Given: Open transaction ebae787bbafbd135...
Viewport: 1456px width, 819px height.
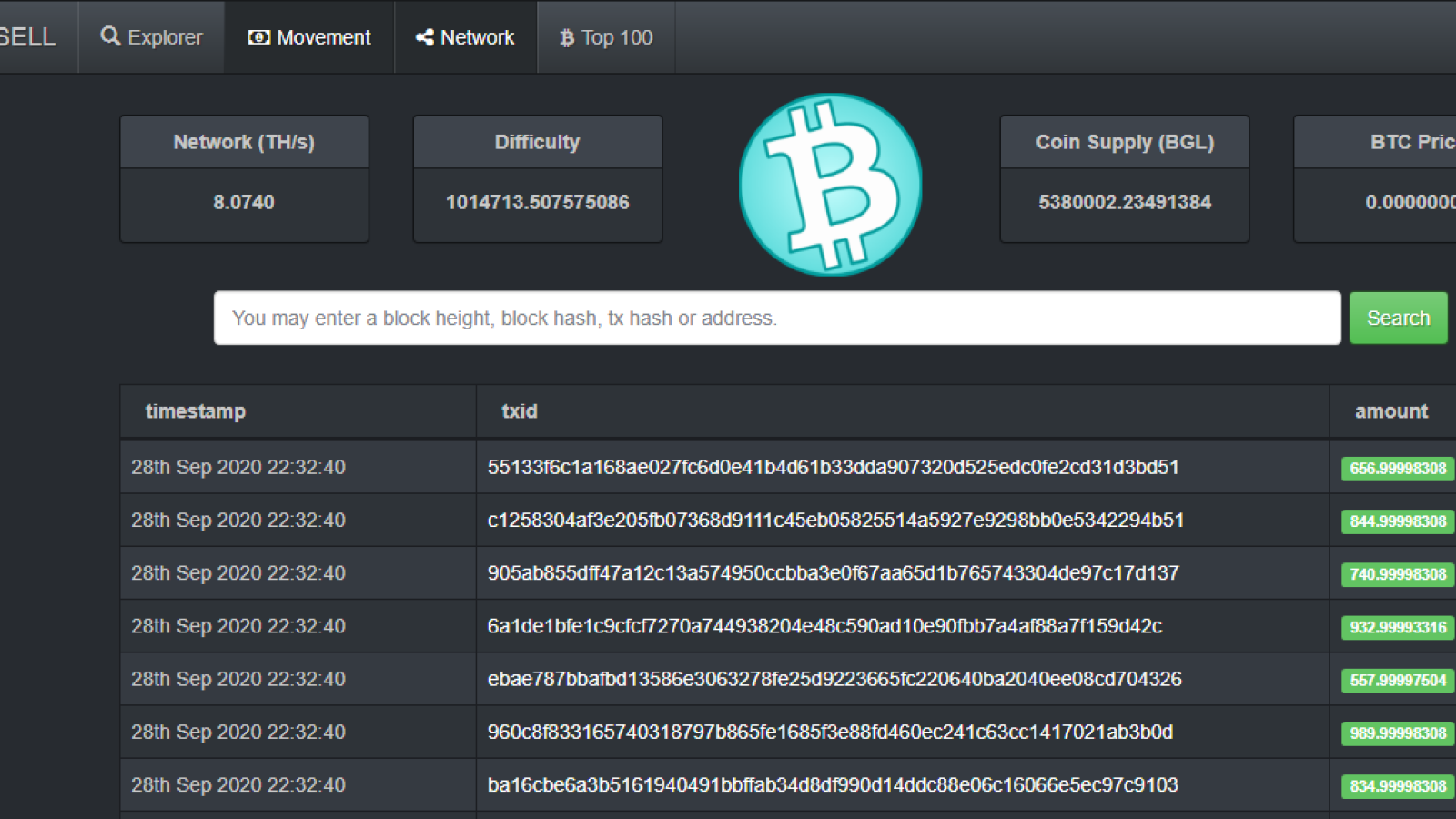Looking at the screenshot, I should pos(834,679).
